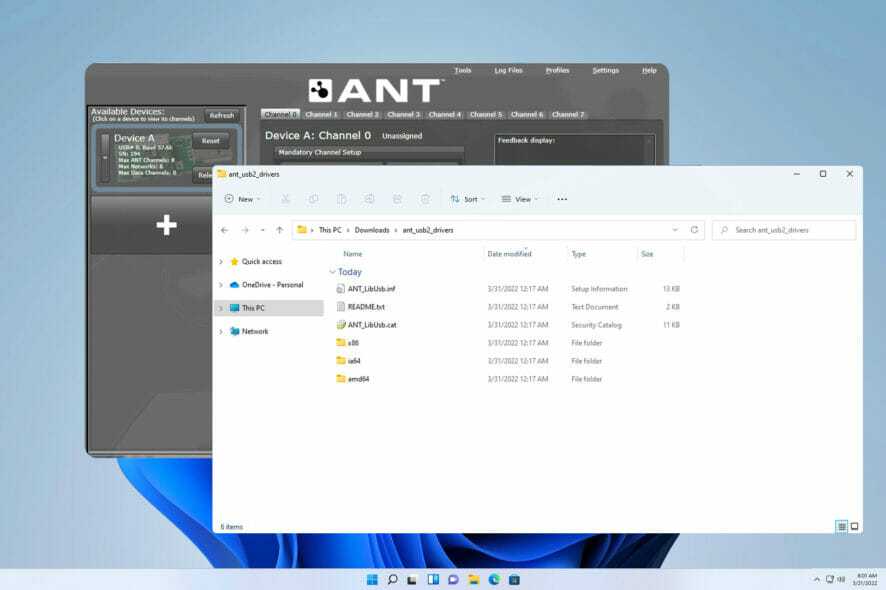Screen dimensions: 886x590
Task: Refresh the ant_usb2_drivers folder view
Action: (694, 229)
